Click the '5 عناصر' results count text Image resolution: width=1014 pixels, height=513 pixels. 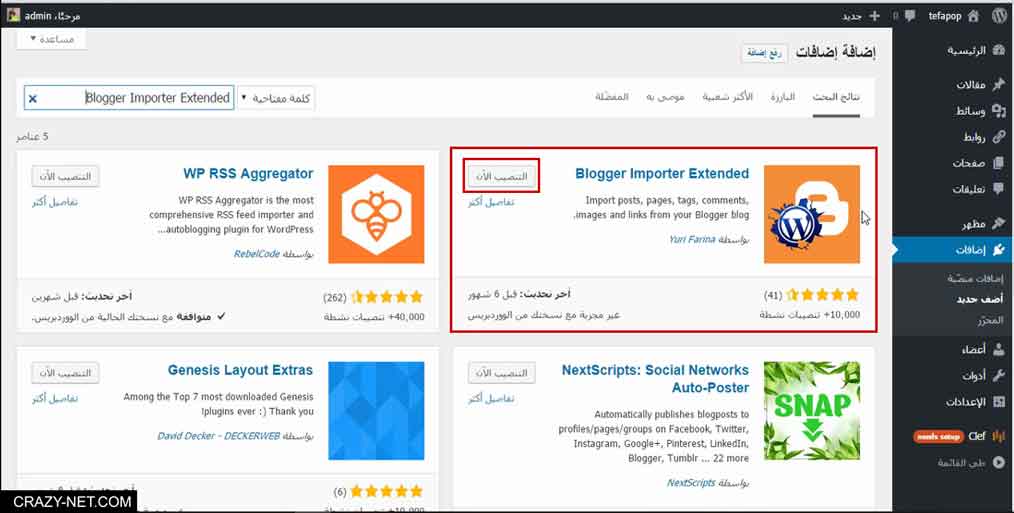coord(32,136)
